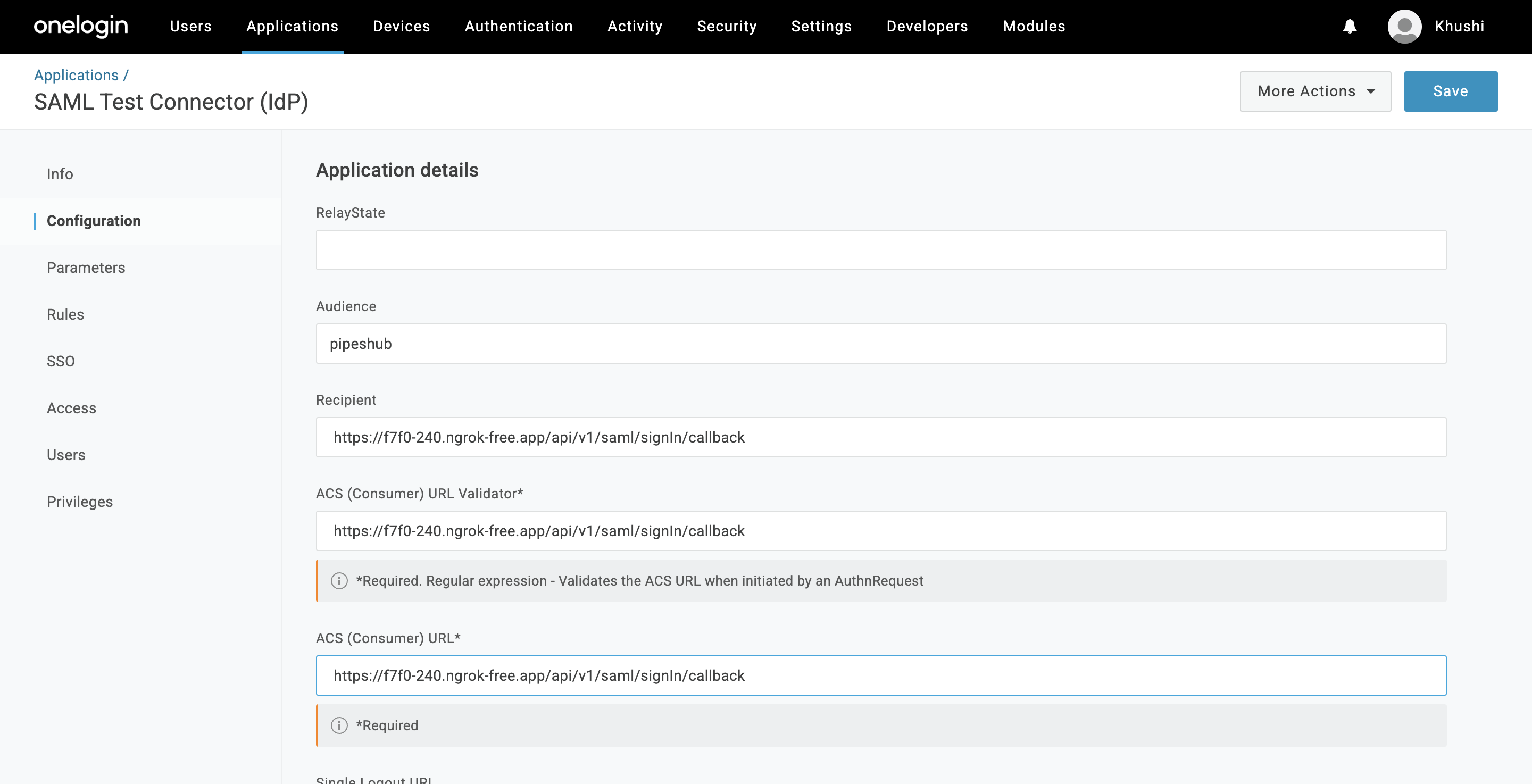Open the SSO sidebar tab
This screenshot has height=784, width=1532.
(61, 361)
